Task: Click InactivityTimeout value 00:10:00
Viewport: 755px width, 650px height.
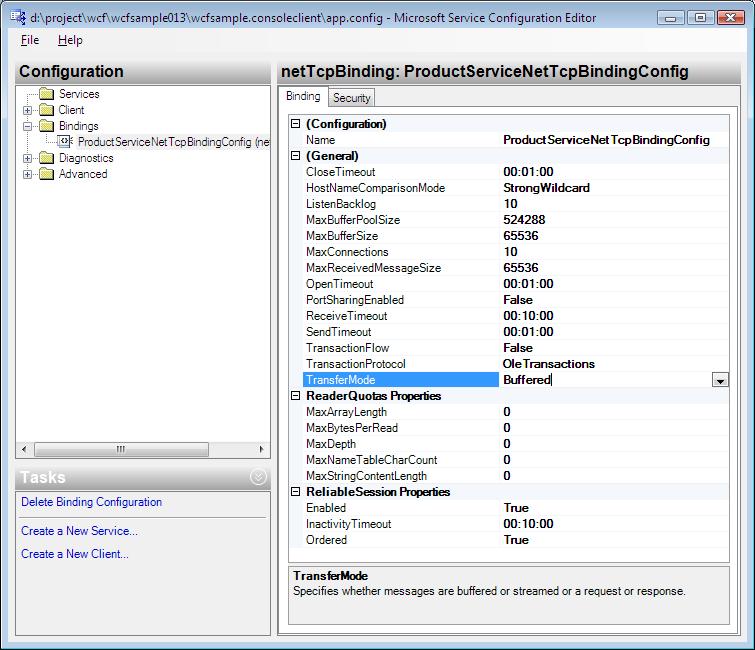Action: pos(528,523)
